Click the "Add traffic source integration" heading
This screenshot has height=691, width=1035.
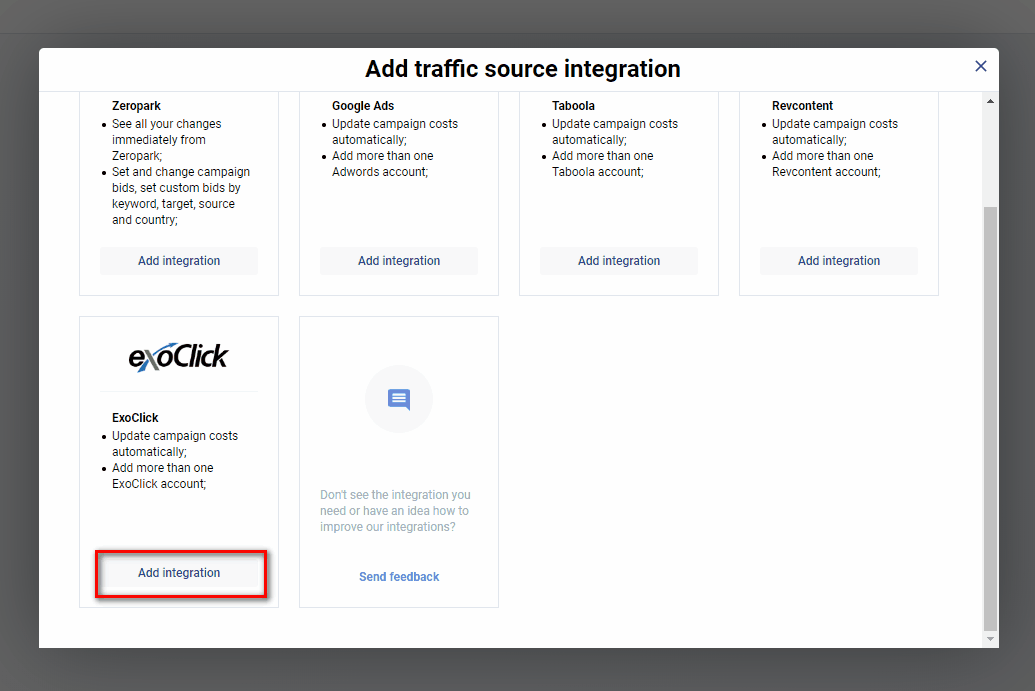[522, 69]
